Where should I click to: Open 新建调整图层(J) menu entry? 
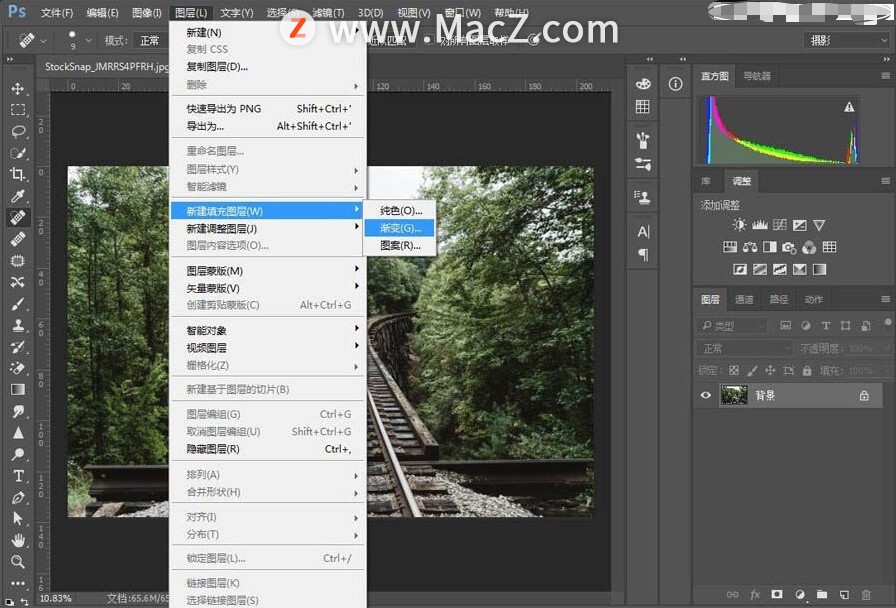267,229
